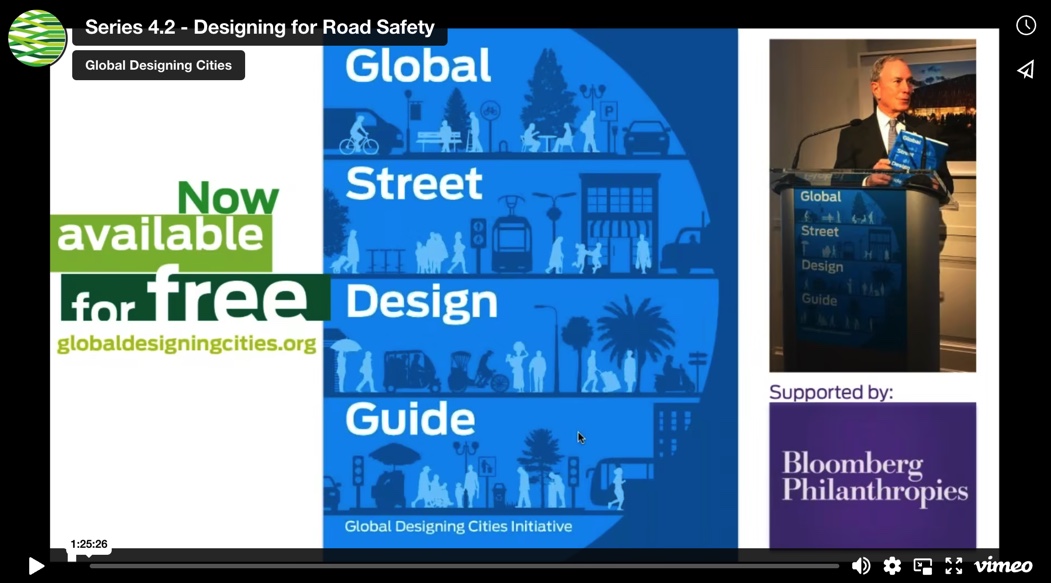
Task: Enter fullscreen mode
Action: click(954, 566)
